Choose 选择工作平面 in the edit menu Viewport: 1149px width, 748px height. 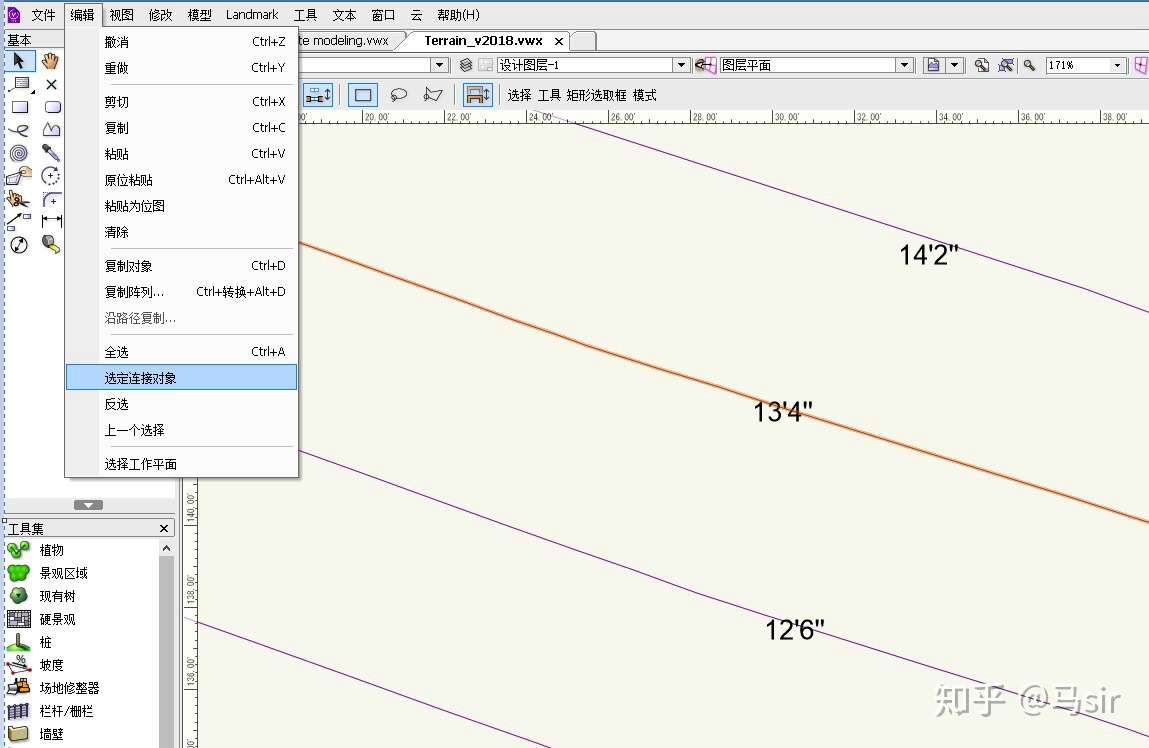pos(181,464)
